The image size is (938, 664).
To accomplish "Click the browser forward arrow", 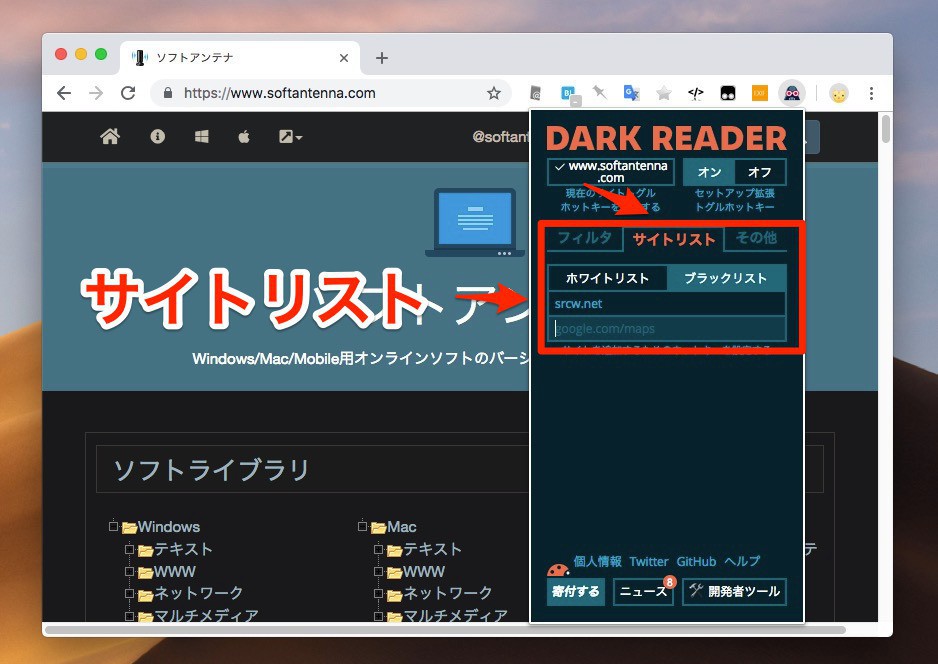I will [96, 93].
